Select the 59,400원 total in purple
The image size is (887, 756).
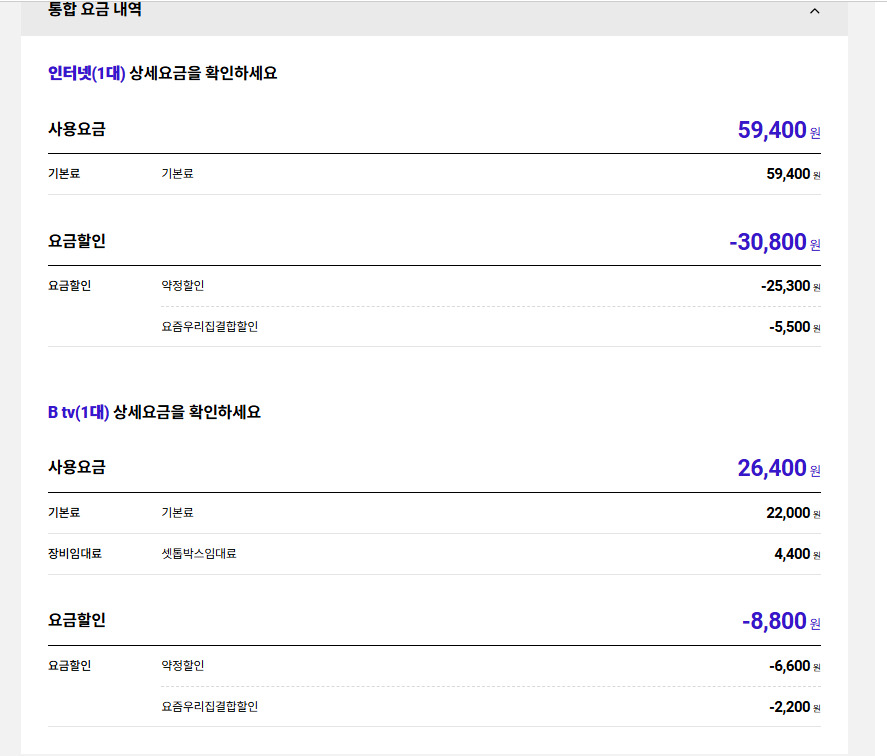[x=777, y=130]
